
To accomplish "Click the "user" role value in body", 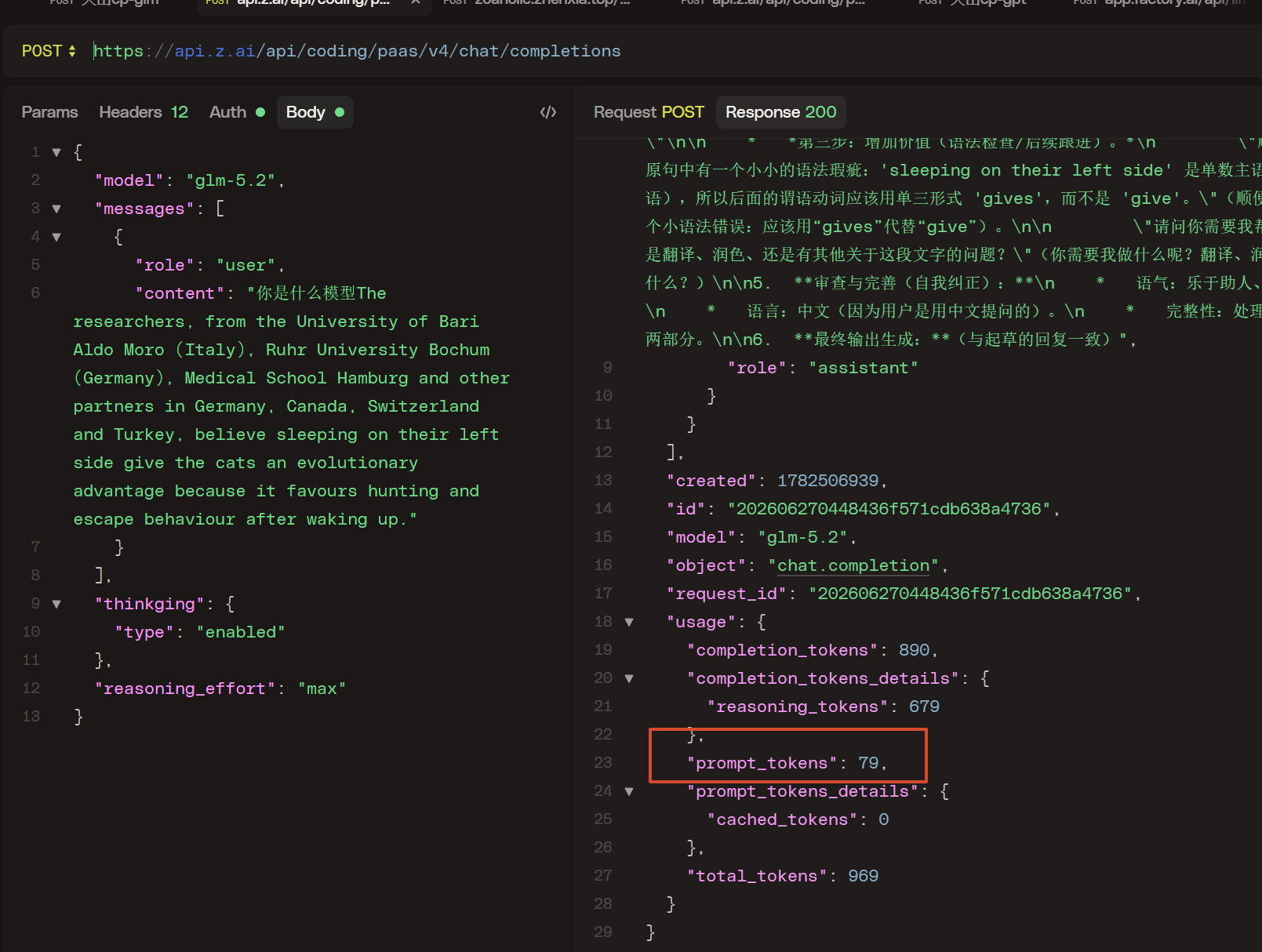I will (246, 265).
